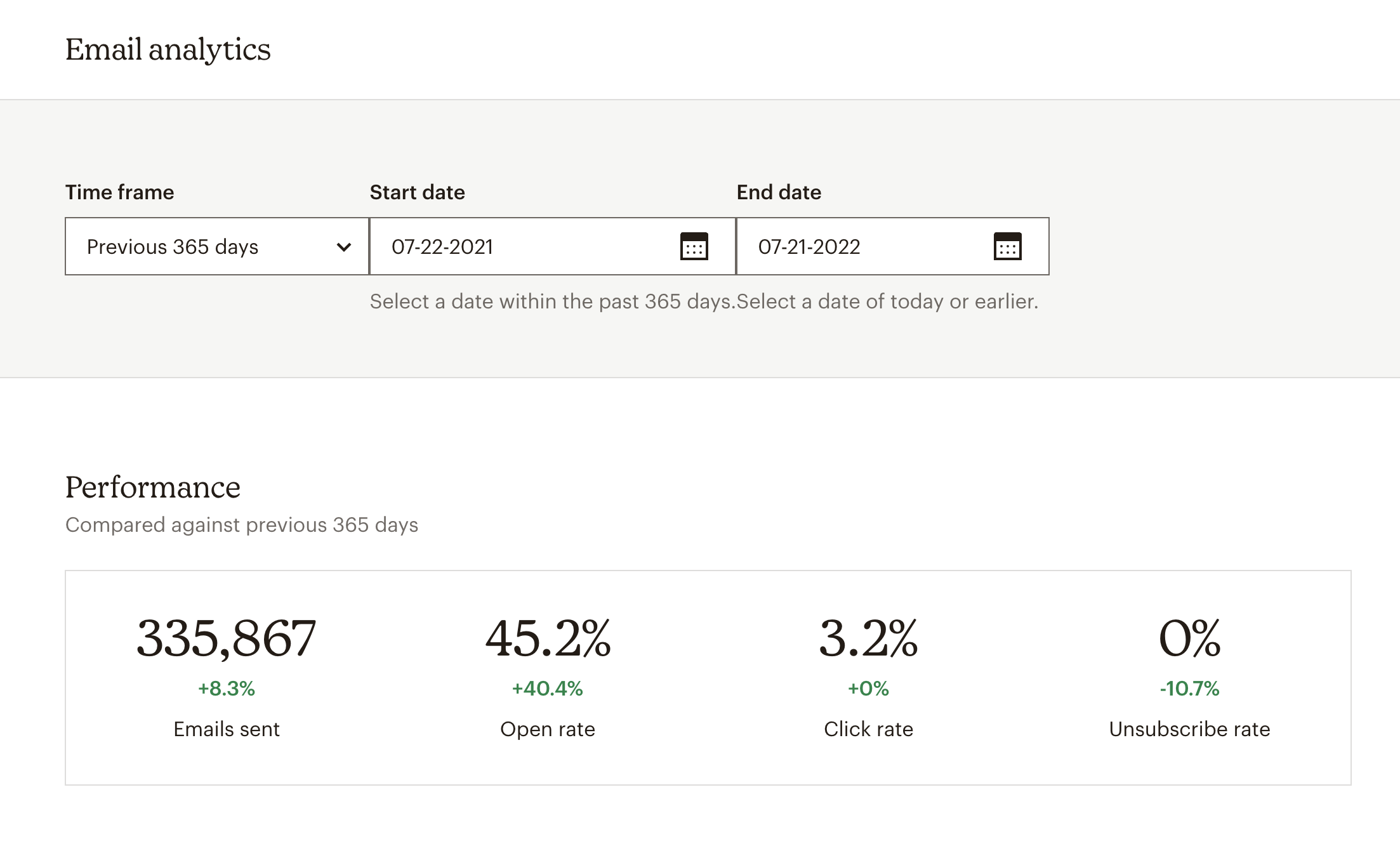Click the 3.2% click rate value
Viewport: 1400px width, 858px height.
click(x=868, y=638)
